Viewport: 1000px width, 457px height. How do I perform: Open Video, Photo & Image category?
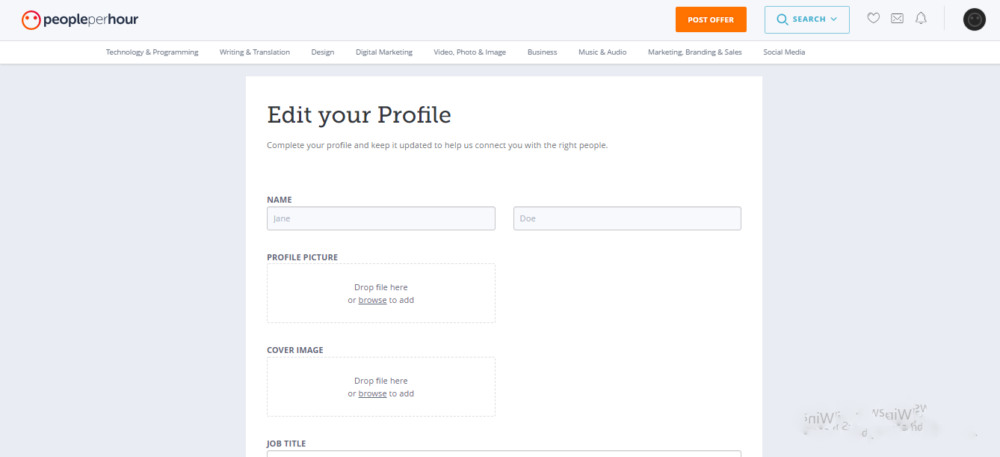tap(470, 52)
